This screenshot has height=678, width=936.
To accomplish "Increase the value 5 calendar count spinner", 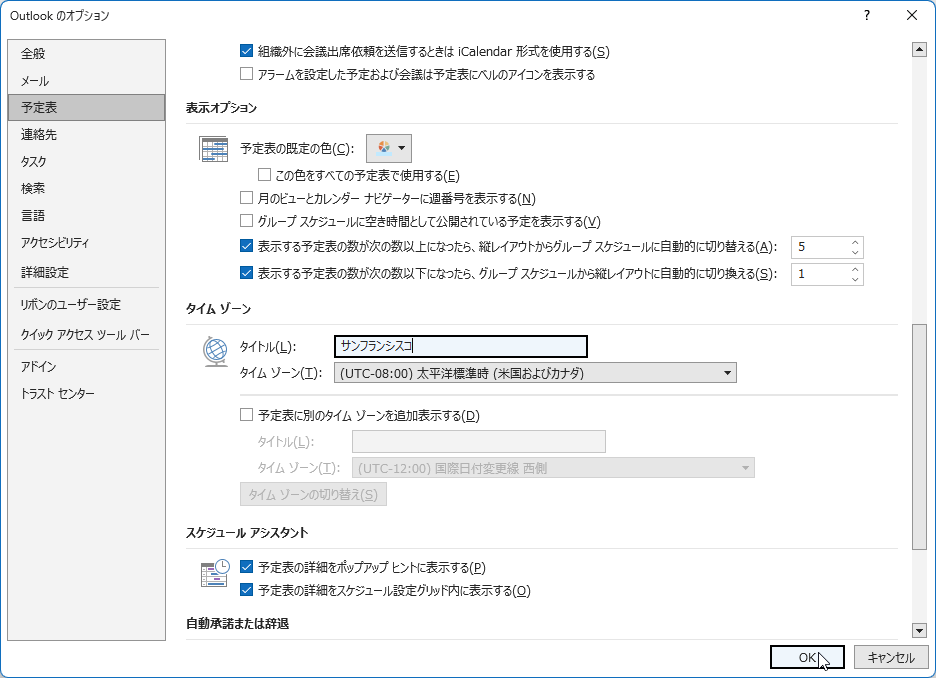I will 855,242.
